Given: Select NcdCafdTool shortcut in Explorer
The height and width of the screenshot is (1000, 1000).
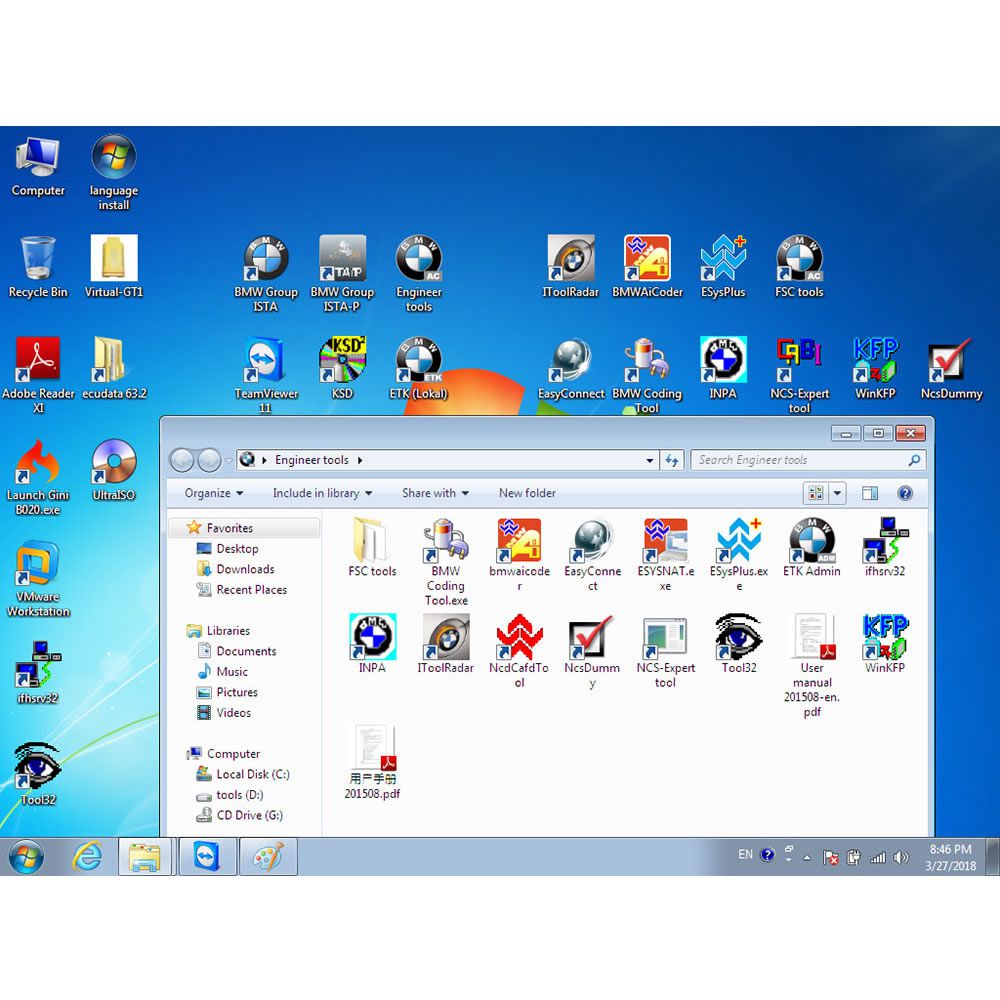Looking at the screenshot, I should pyautogui.click(x=519, y=651).
